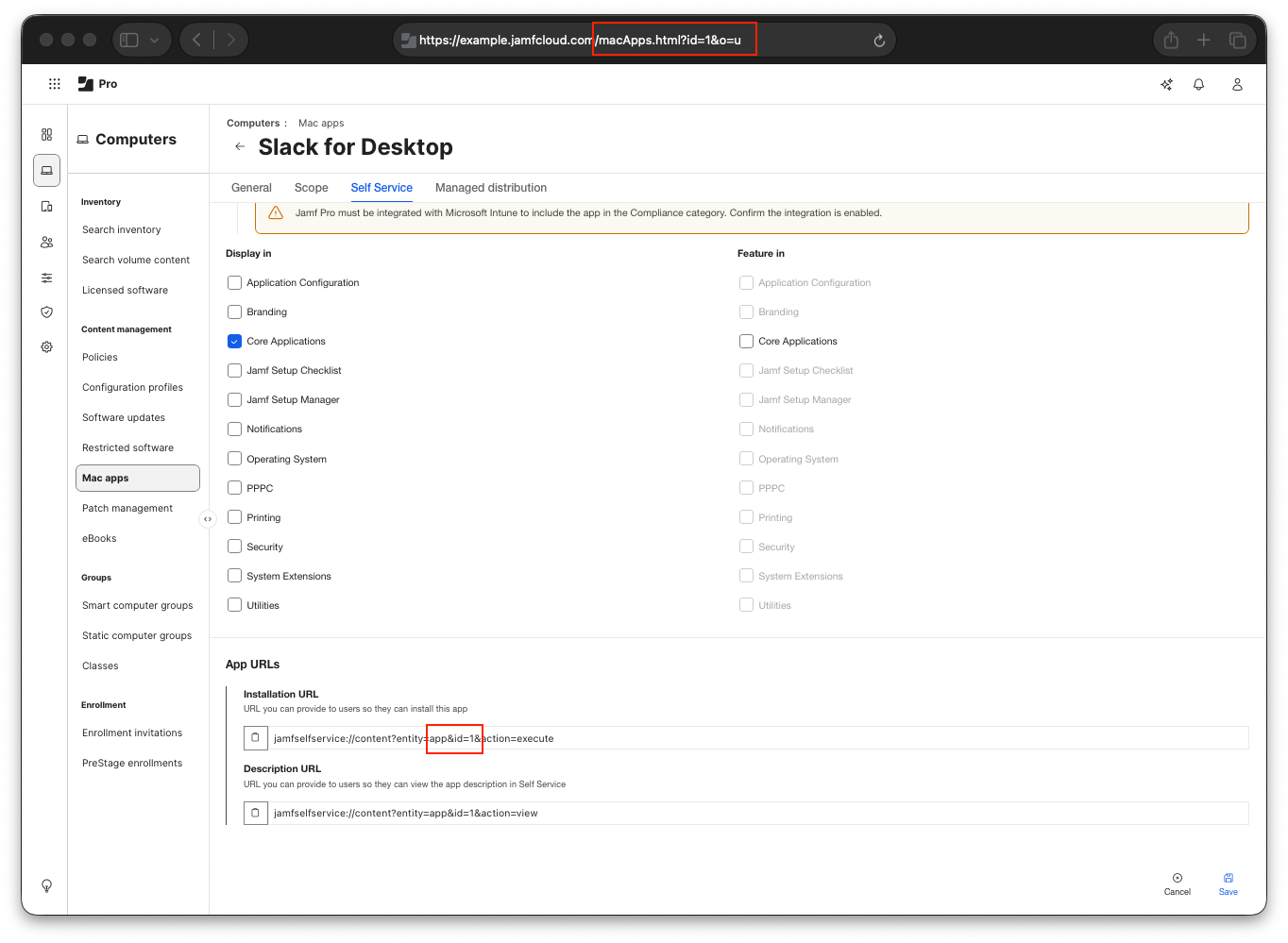Open Search volume content in sidebar
This screenshot has width=1288, height=943.
coord(136,260)
